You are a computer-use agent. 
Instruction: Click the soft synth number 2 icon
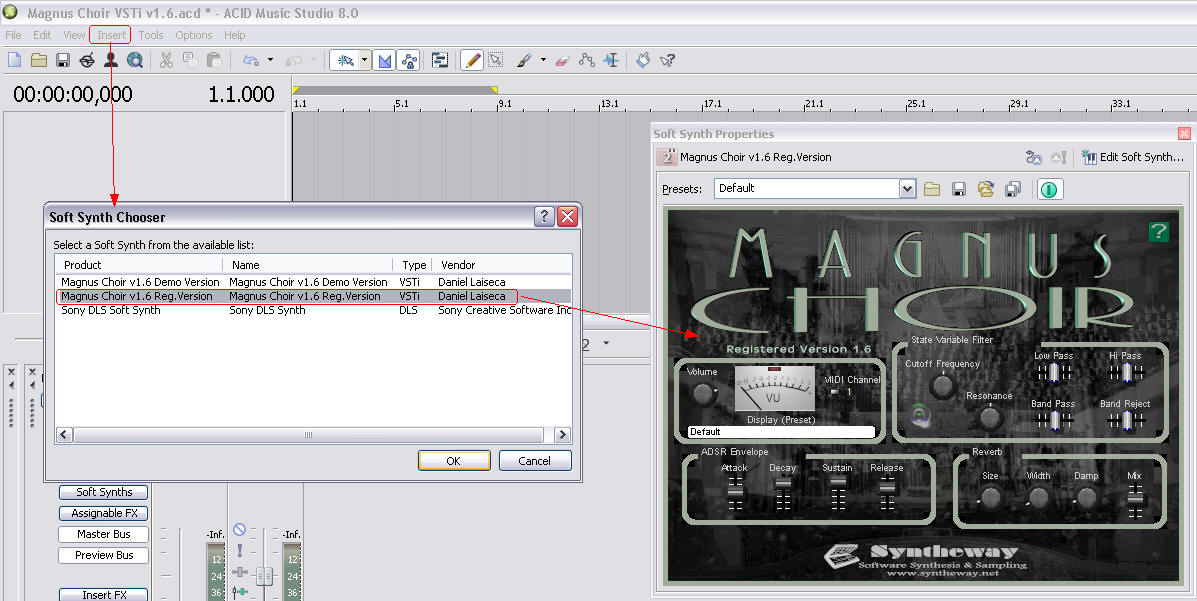667,157
